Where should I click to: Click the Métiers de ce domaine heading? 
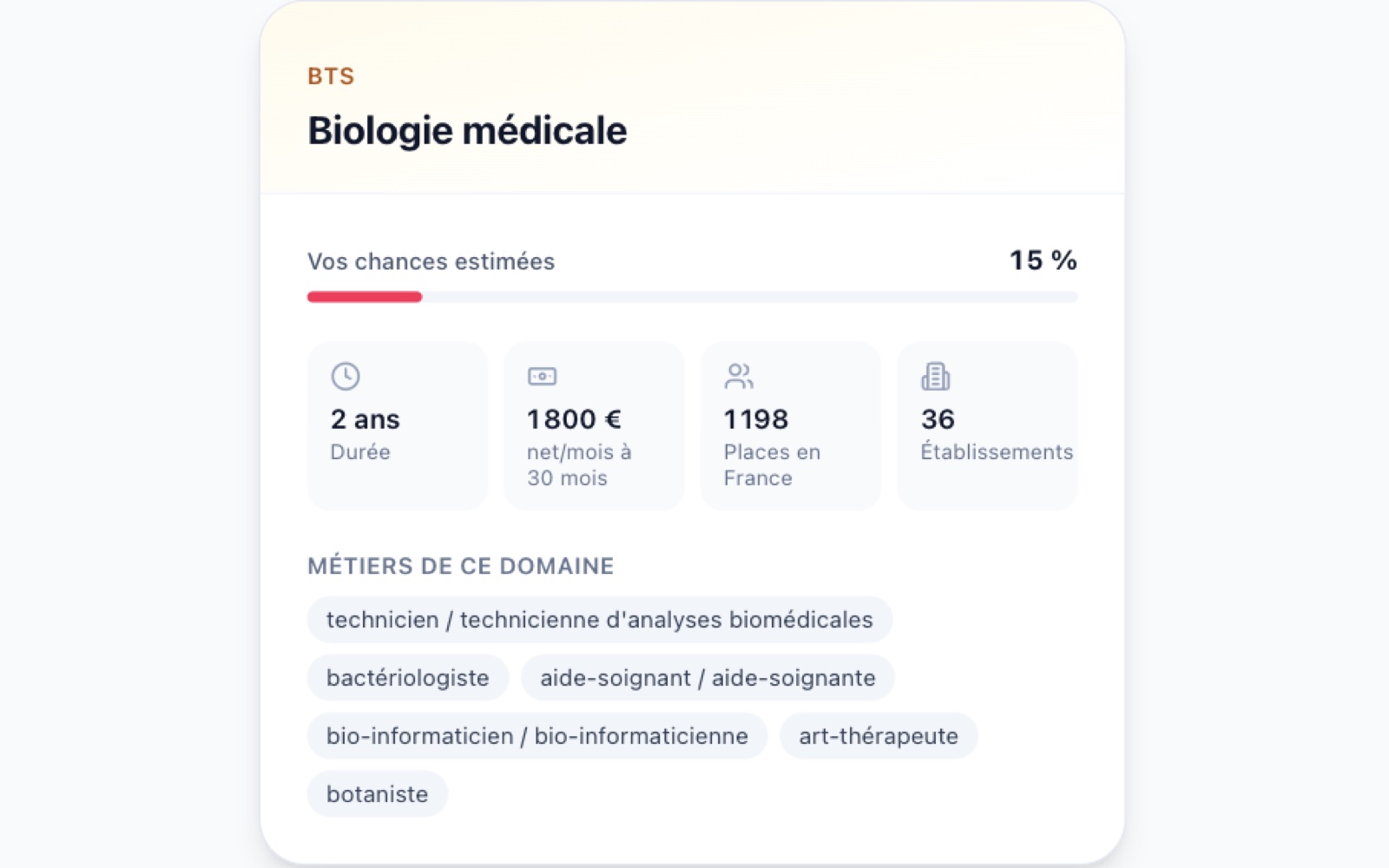(461, 566)
